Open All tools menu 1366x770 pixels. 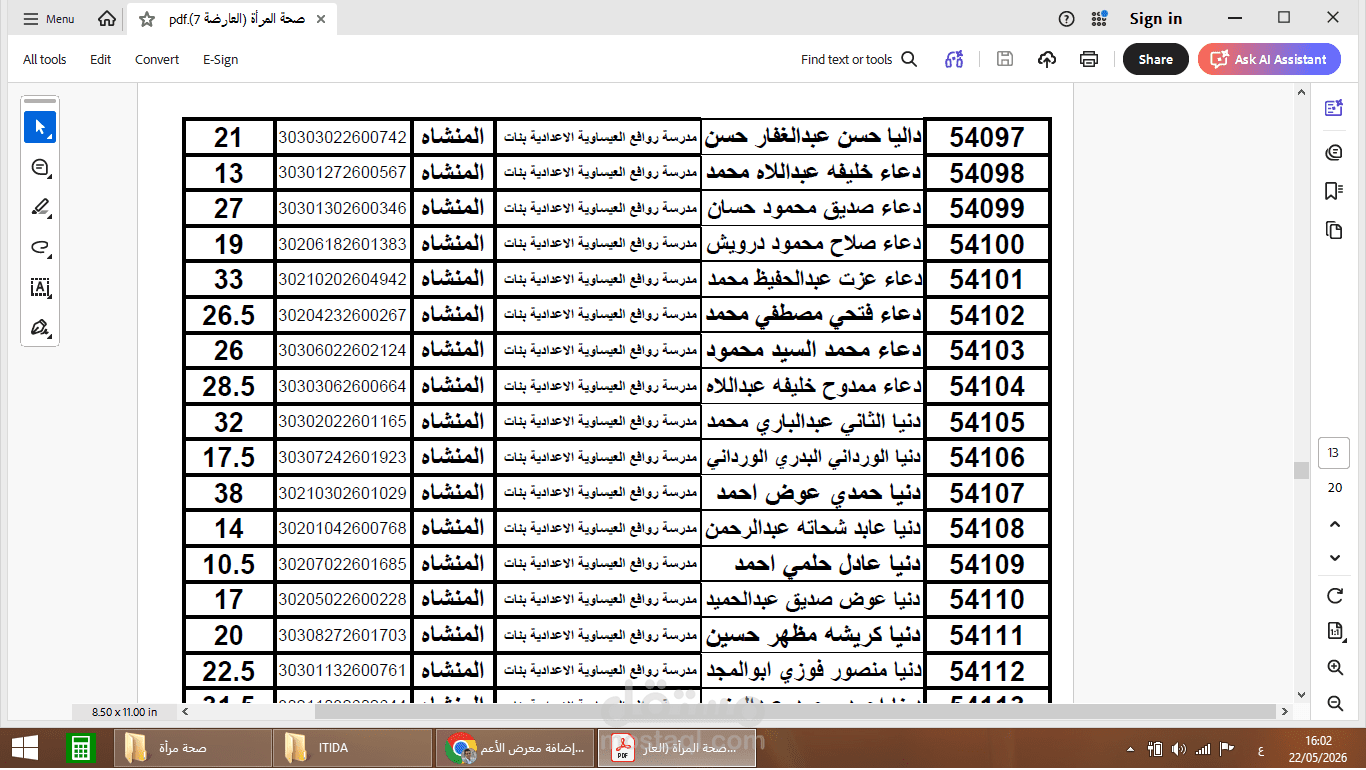[45, 59]
